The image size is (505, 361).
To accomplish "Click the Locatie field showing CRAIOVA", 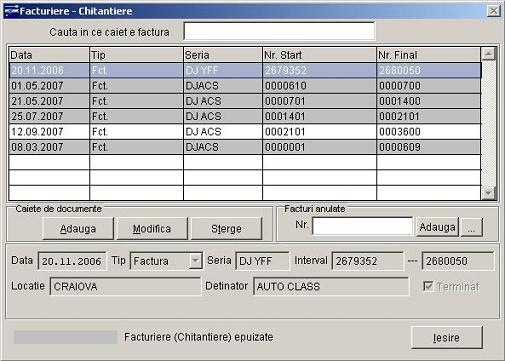I will click(x=125, y=286).
